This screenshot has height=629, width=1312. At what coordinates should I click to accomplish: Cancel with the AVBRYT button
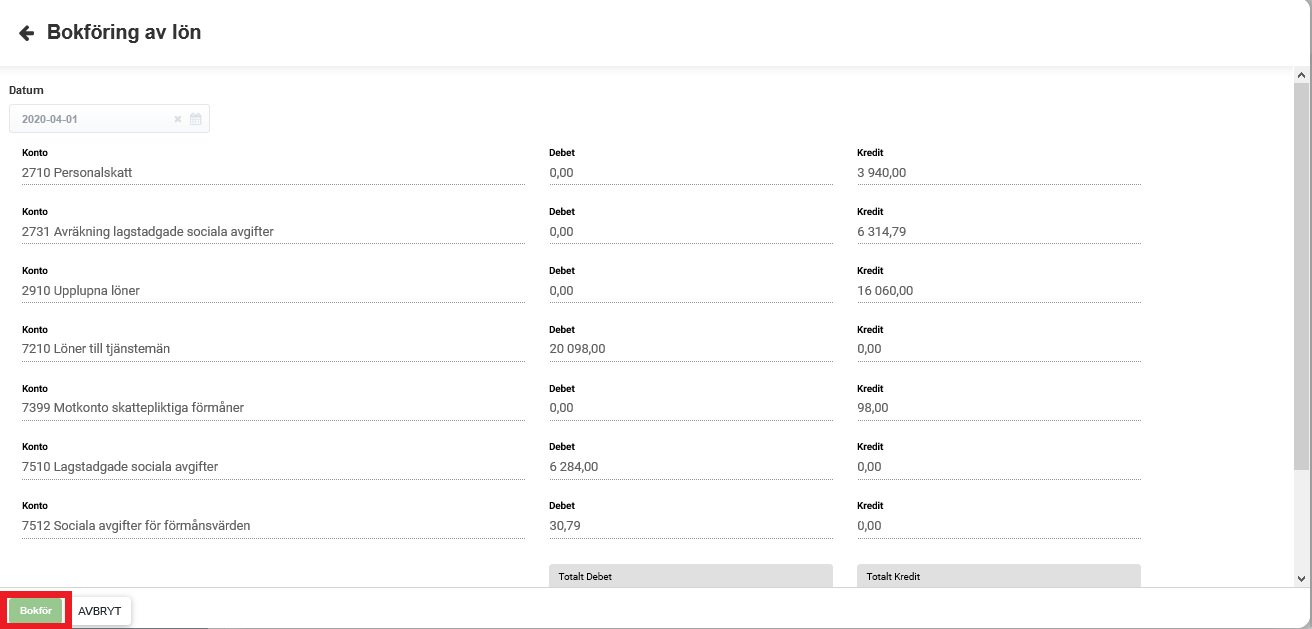click(99, 611)
